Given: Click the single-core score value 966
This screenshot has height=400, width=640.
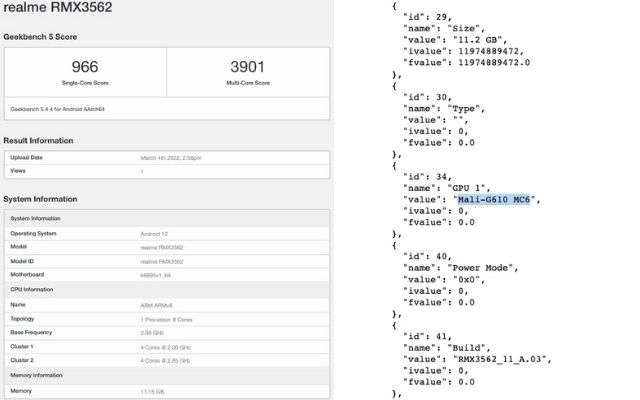Looking at the screenshot, I should (85, 67).
